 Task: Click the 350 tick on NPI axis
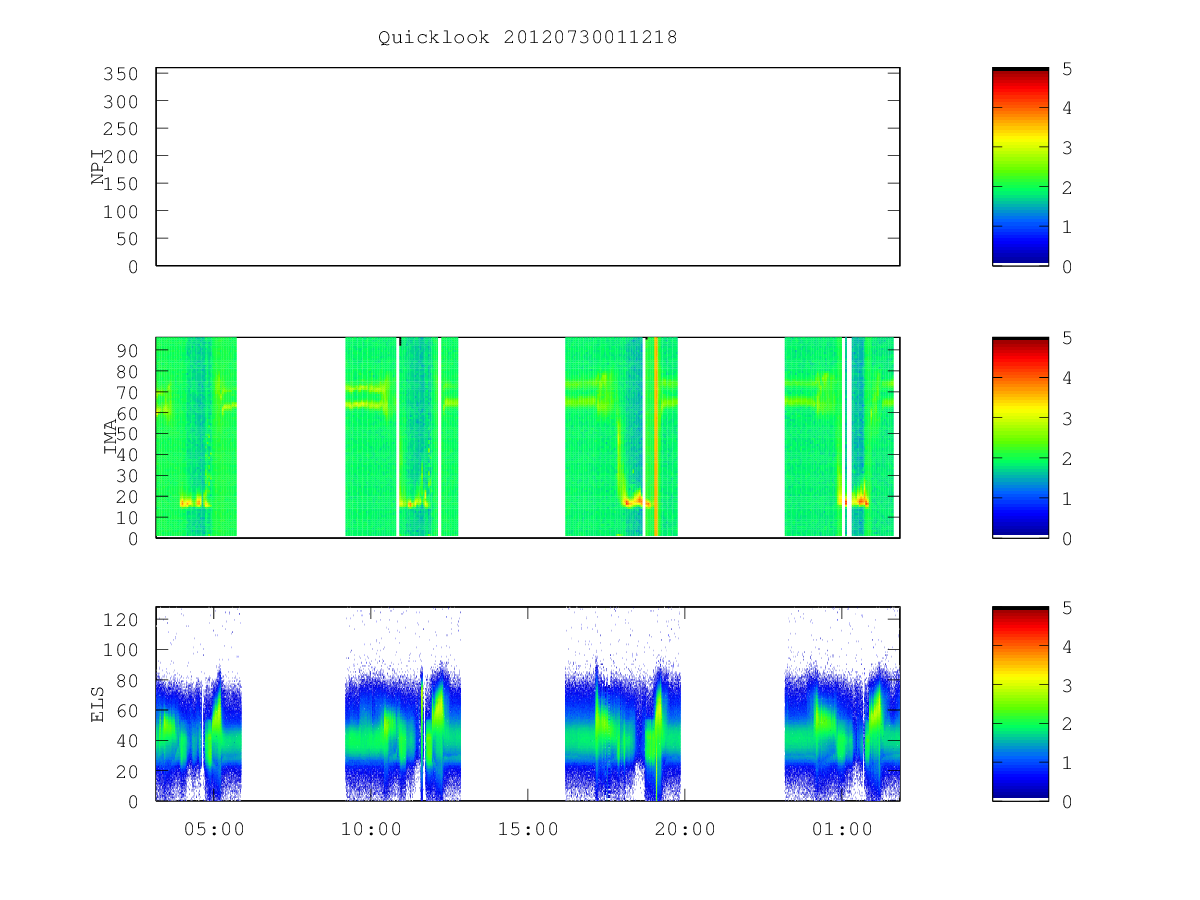pos(122,74)
